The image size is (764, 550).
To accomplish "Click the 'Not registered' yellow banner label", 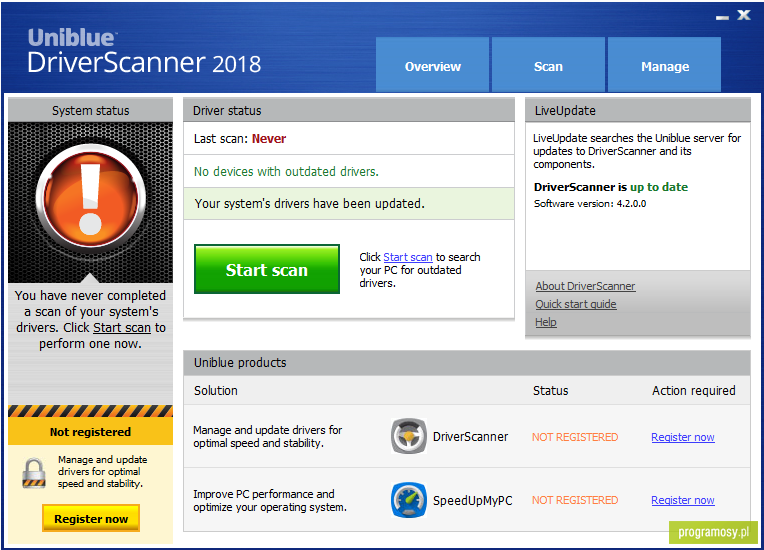I will tap(91, 432).
